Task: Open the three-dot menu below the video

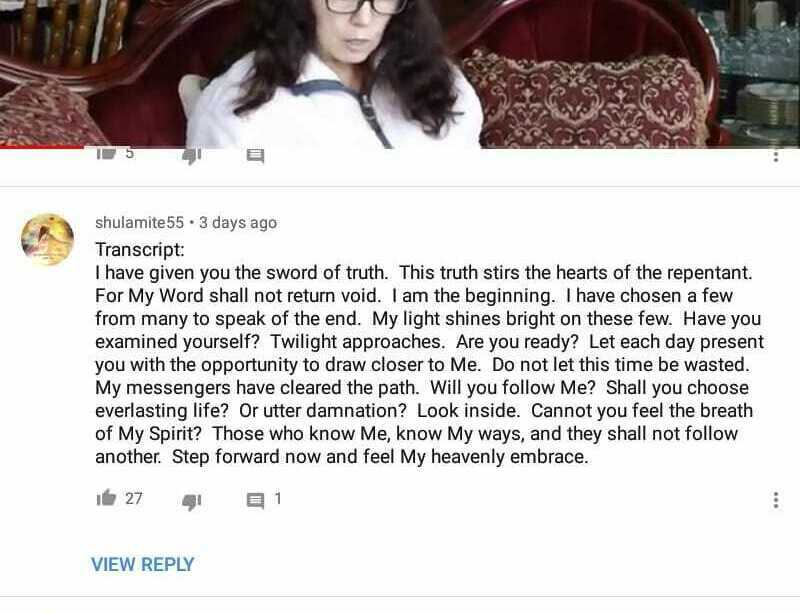Action: point(776,156)
